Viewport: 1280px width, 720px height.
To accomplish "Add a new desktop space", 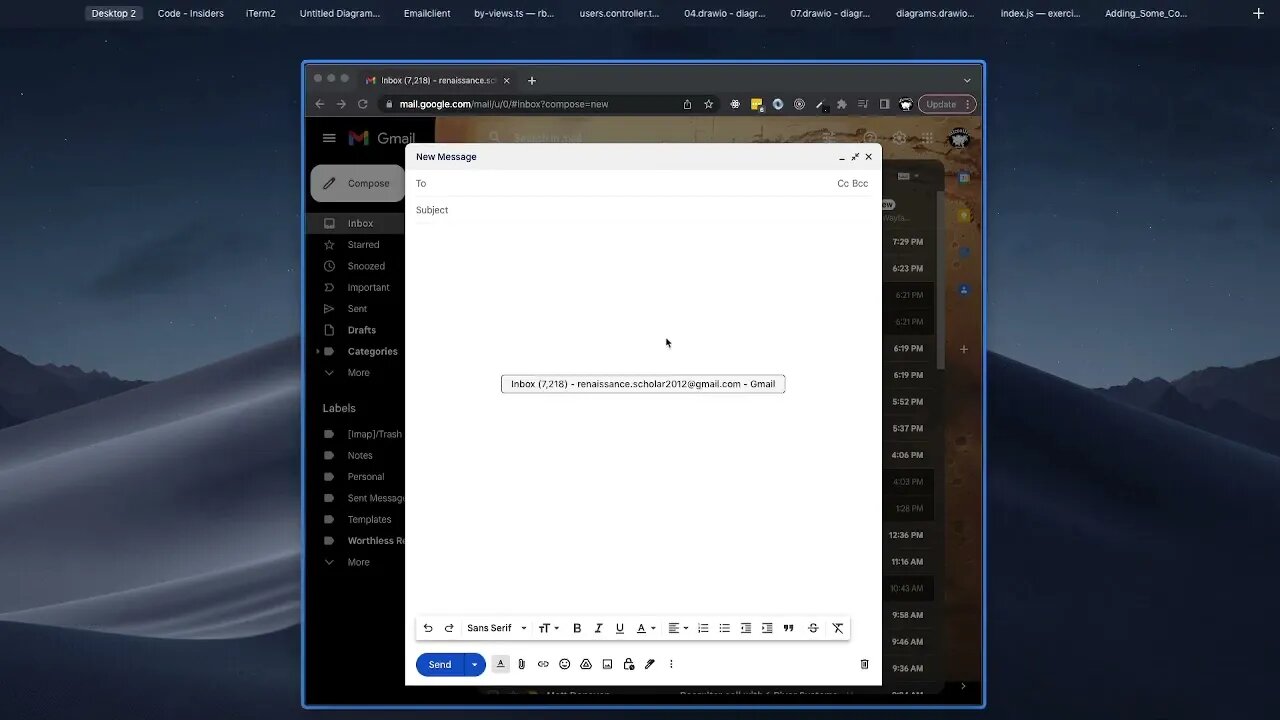I will pyautogui.click(x=1258, y=13).
